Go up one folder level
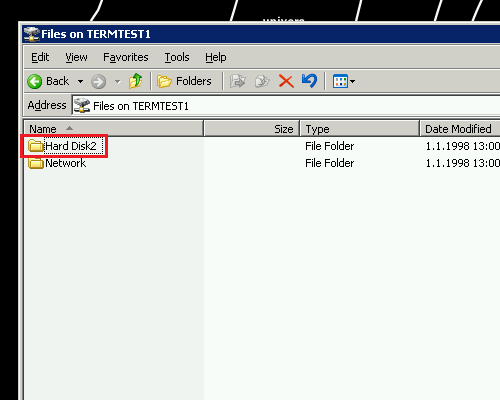The height and width of the screenshot is (400, 500). pos(136,81)
